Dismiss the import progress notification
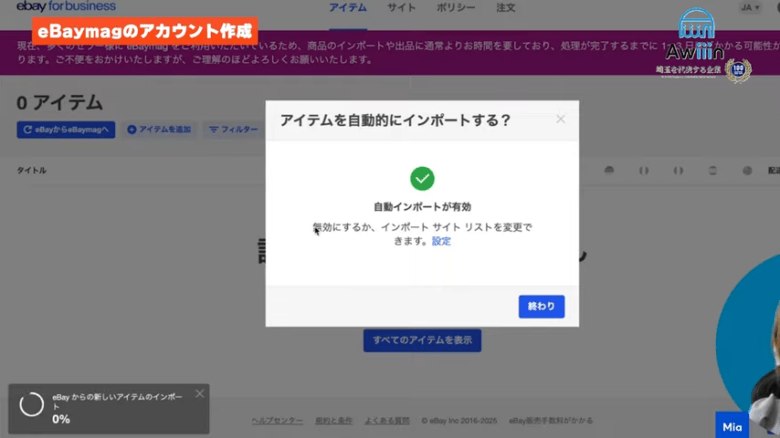Screen dimensions: 780x438 pos(199,394)
